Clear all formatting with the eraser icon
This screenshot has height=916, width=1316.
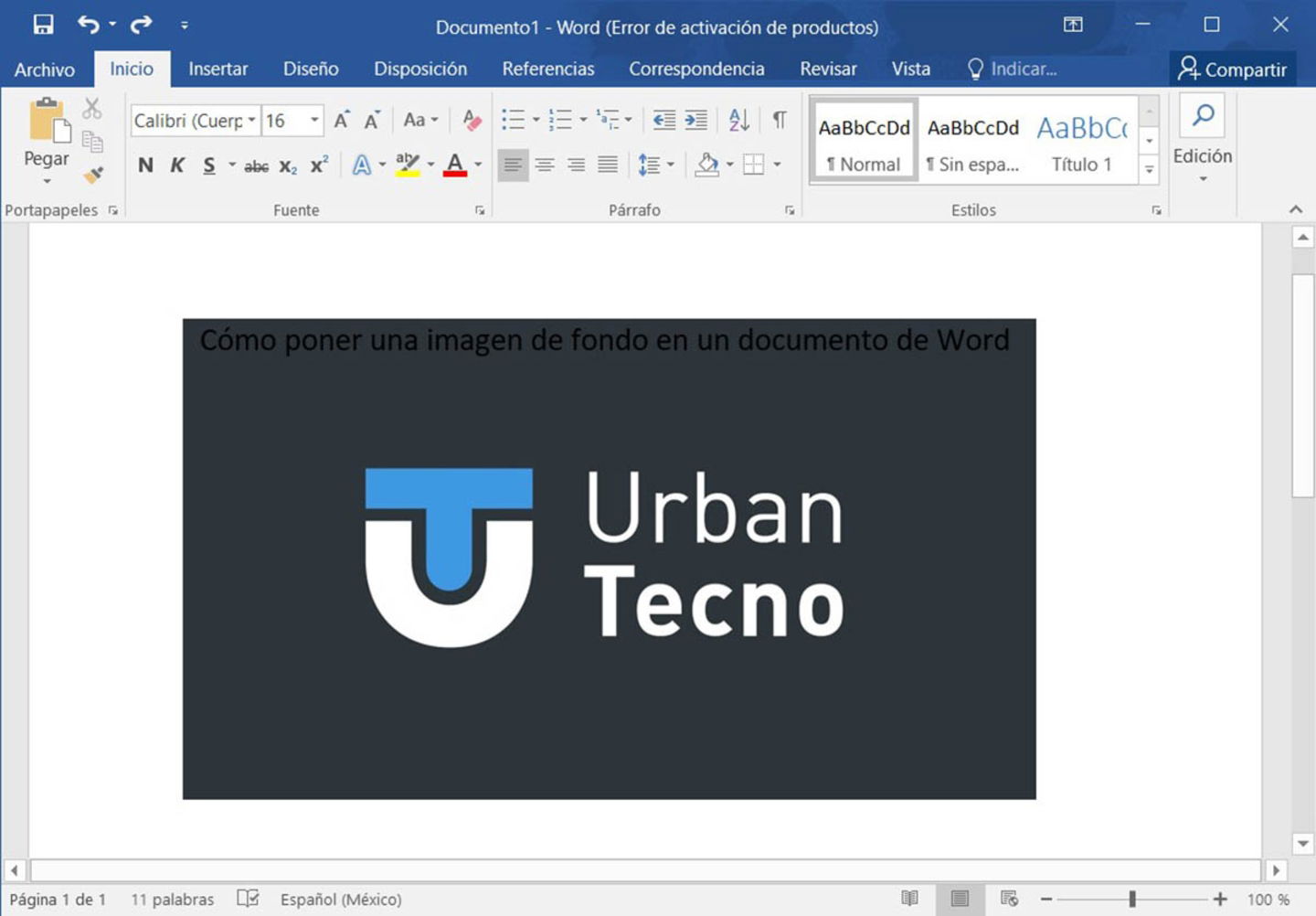coord(472,120)
